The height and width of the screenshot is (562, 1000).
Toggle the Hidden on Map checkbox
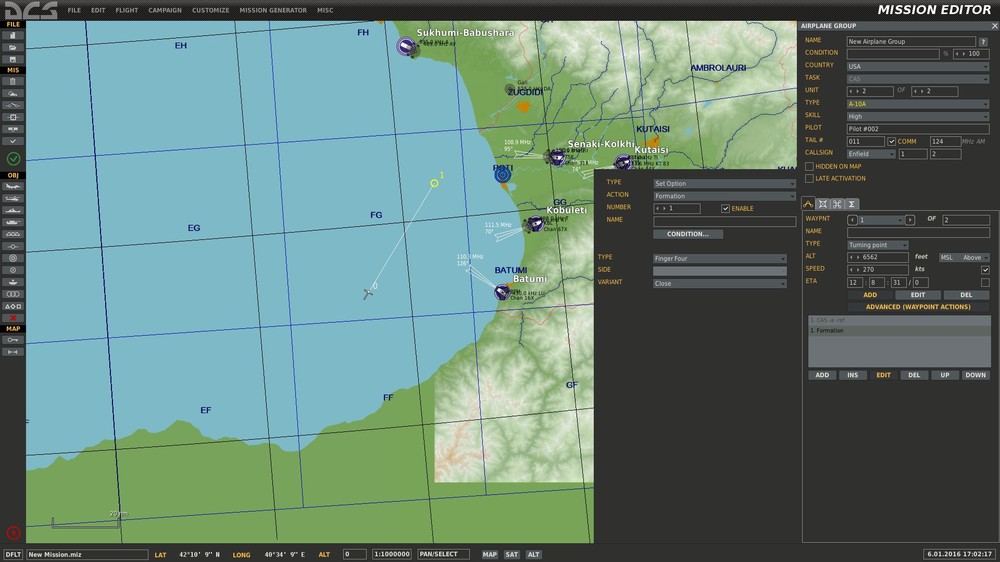tap(810, 166)
